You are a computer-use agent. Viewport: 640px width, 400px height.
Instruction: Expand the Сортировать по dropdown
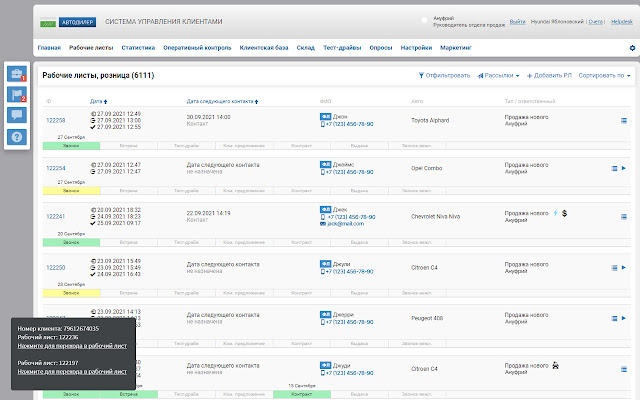604,76
